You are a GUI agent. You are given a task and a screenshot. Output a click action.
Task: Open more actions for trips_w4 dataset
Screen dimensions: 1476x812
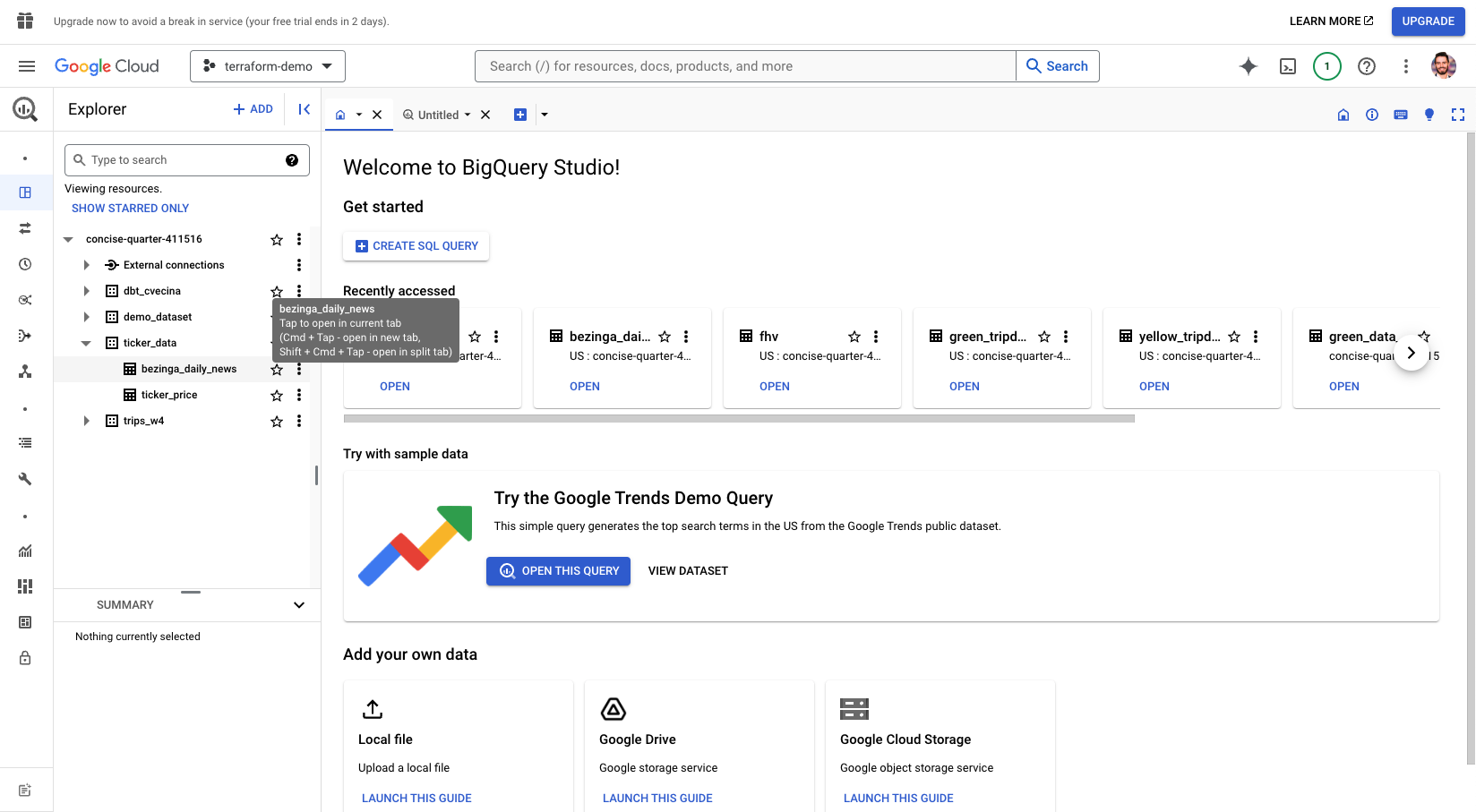(299, 421)
